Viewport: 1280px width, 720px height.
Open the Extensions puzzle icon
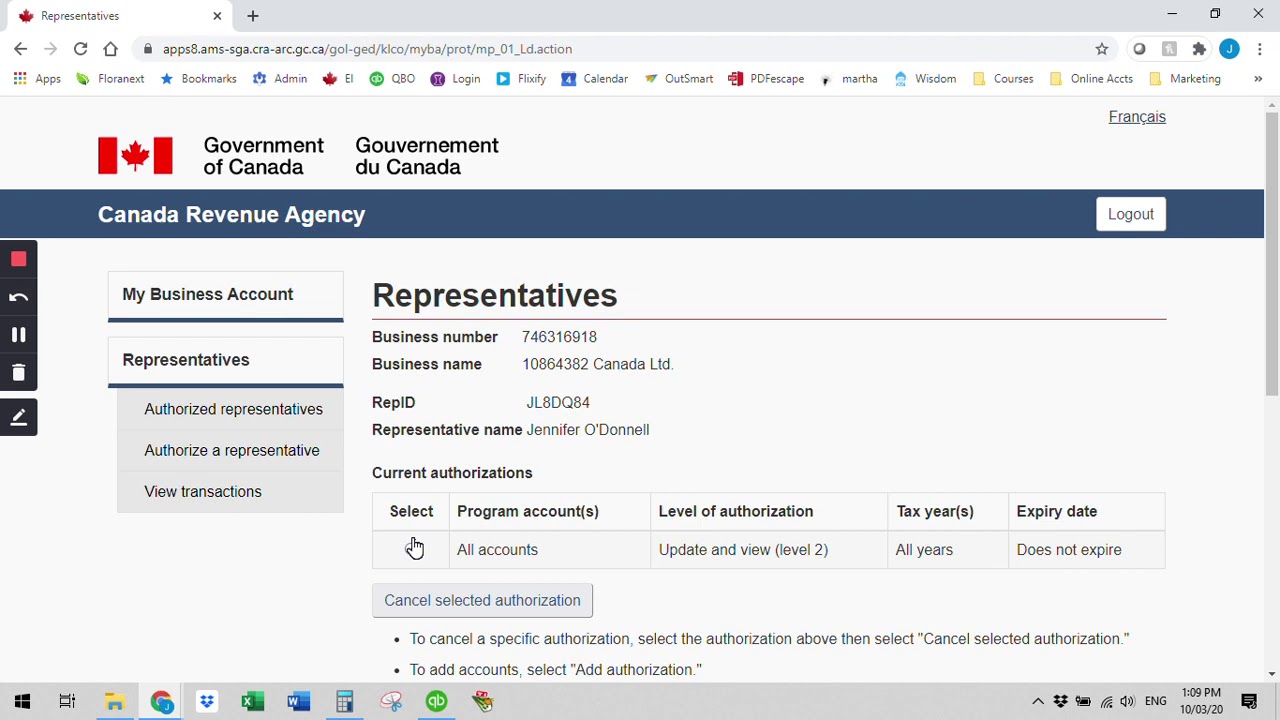tap(1199, 49)
